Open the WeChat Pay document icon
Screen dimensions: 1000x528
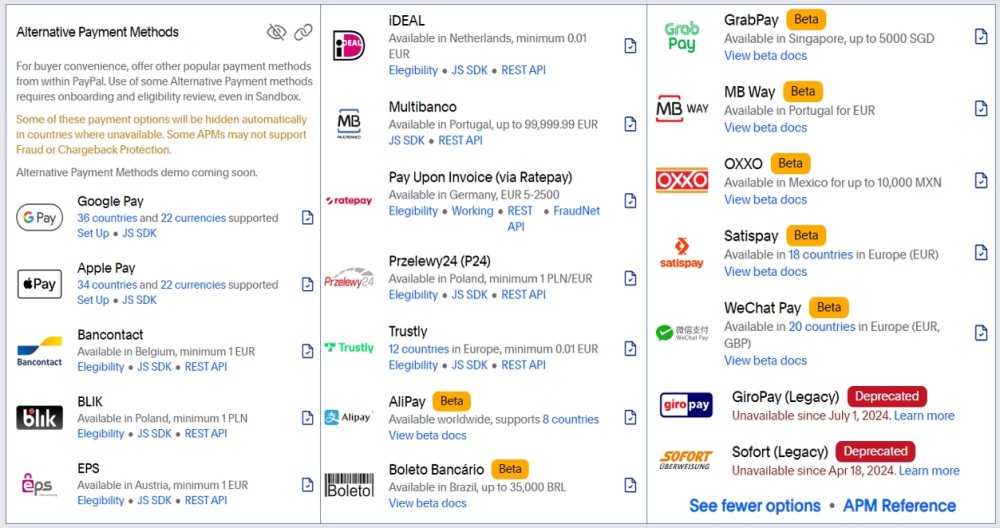(981, 333)
